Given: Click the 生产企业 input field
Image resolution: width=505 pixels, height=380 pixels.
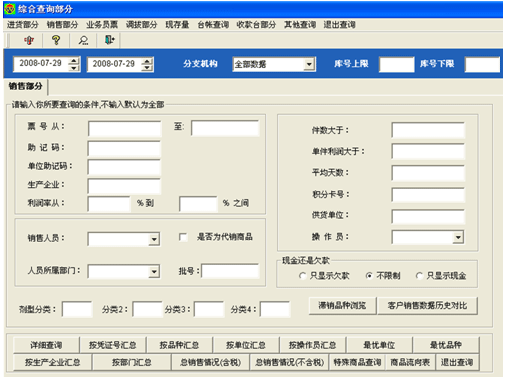Looking at the screenshot, I should tap(124, 186).
